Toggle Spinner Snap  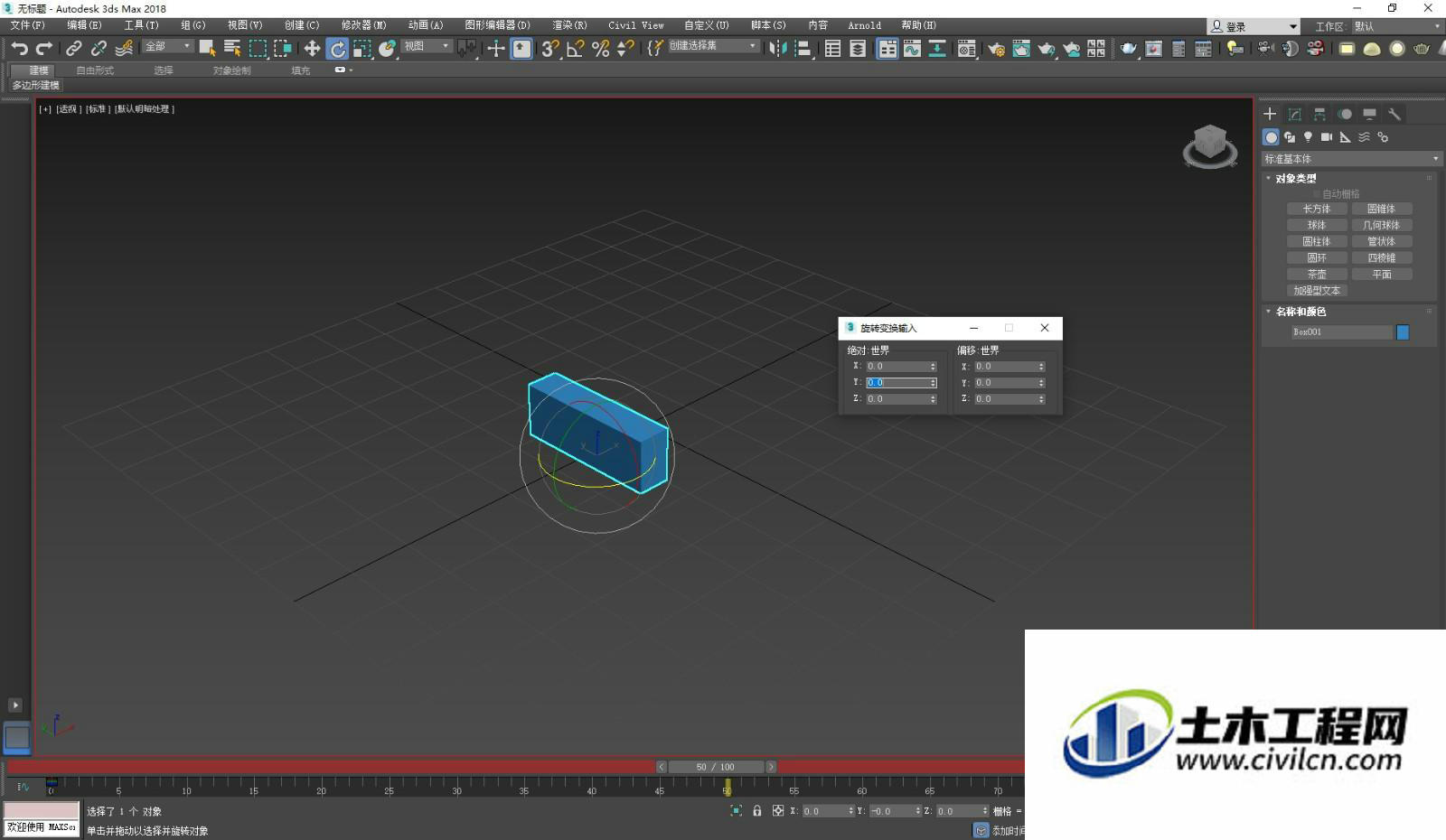pyautogui.click(x=624, y=48)
